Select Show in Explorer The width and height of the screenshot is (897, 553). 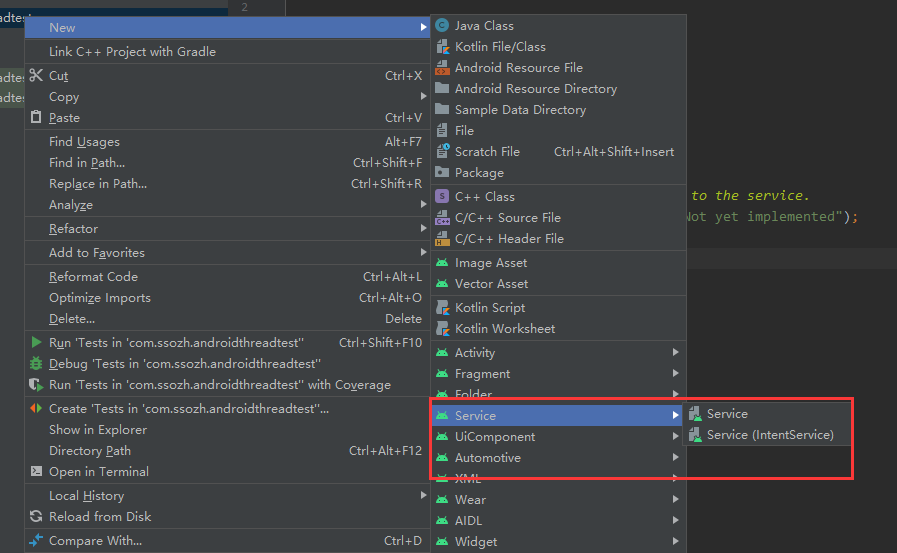(x=227, y=429)
